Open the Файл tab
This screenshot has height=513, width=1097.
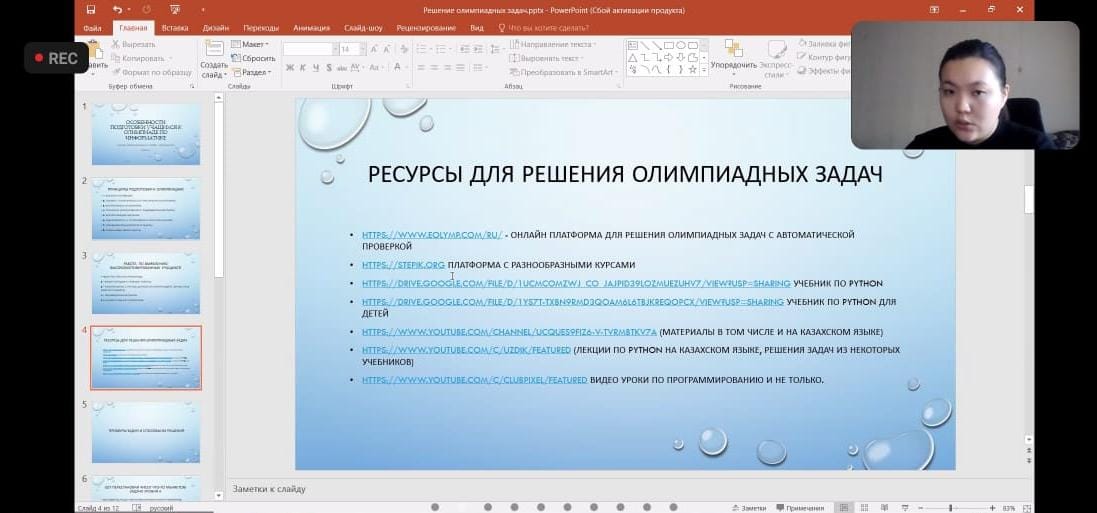click(92, 28)
